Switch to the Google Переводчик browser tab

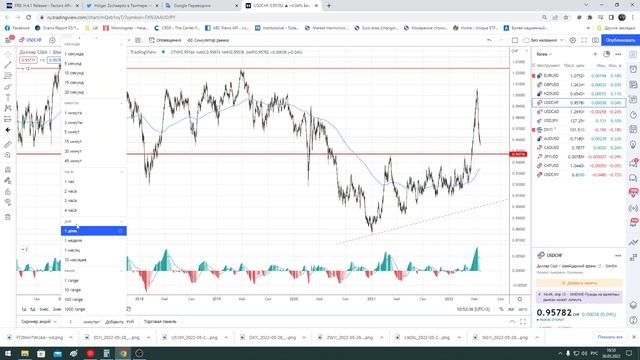click(202, 6)
